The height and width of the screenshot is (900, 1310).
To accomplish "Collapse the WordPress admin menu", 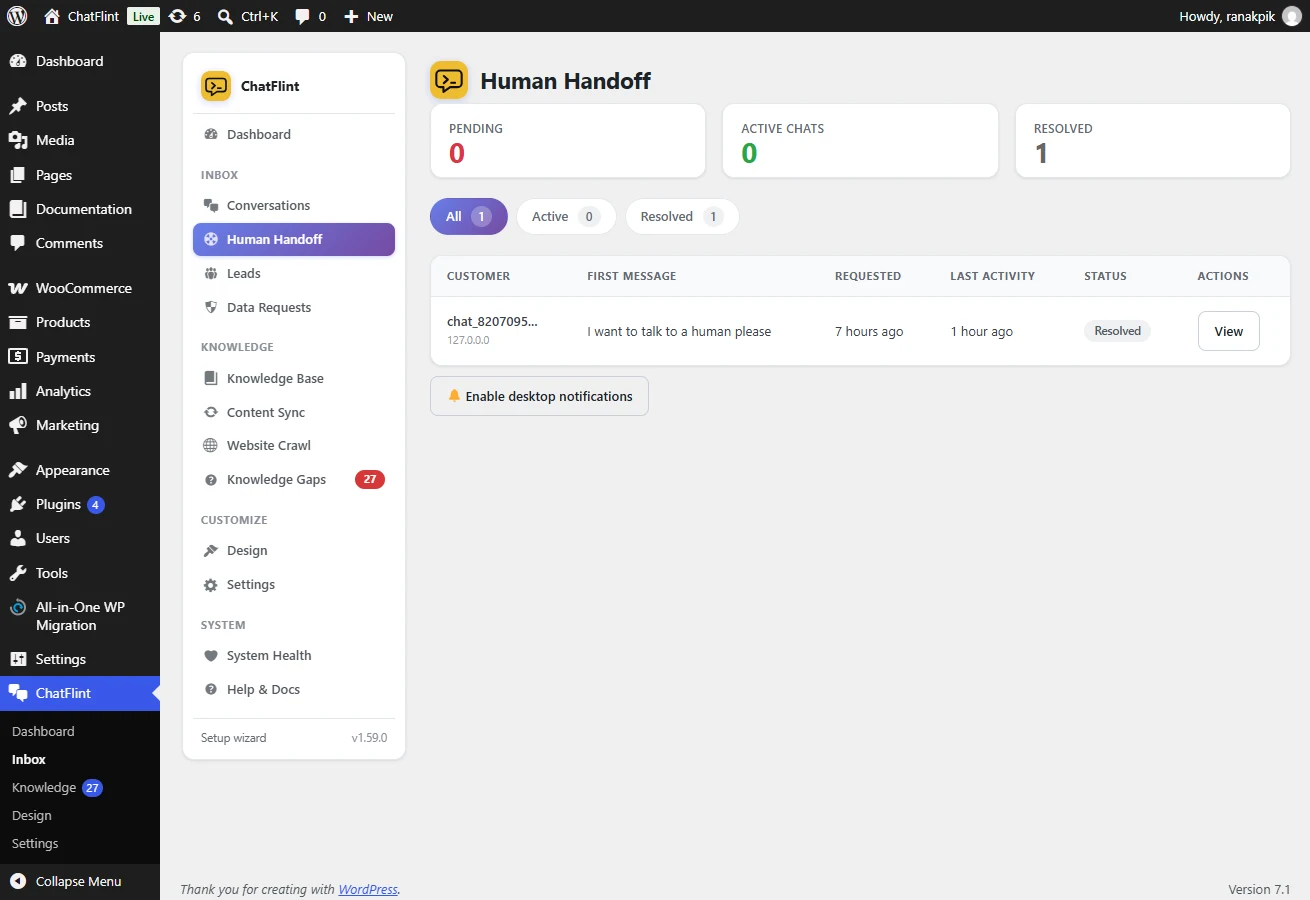I will click(80, 881).
